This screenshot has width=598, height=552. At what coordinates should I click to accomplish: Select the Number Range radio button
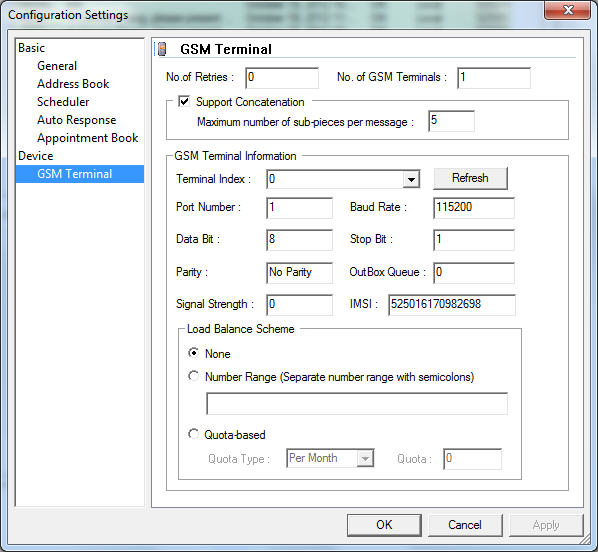click(193, 376)
